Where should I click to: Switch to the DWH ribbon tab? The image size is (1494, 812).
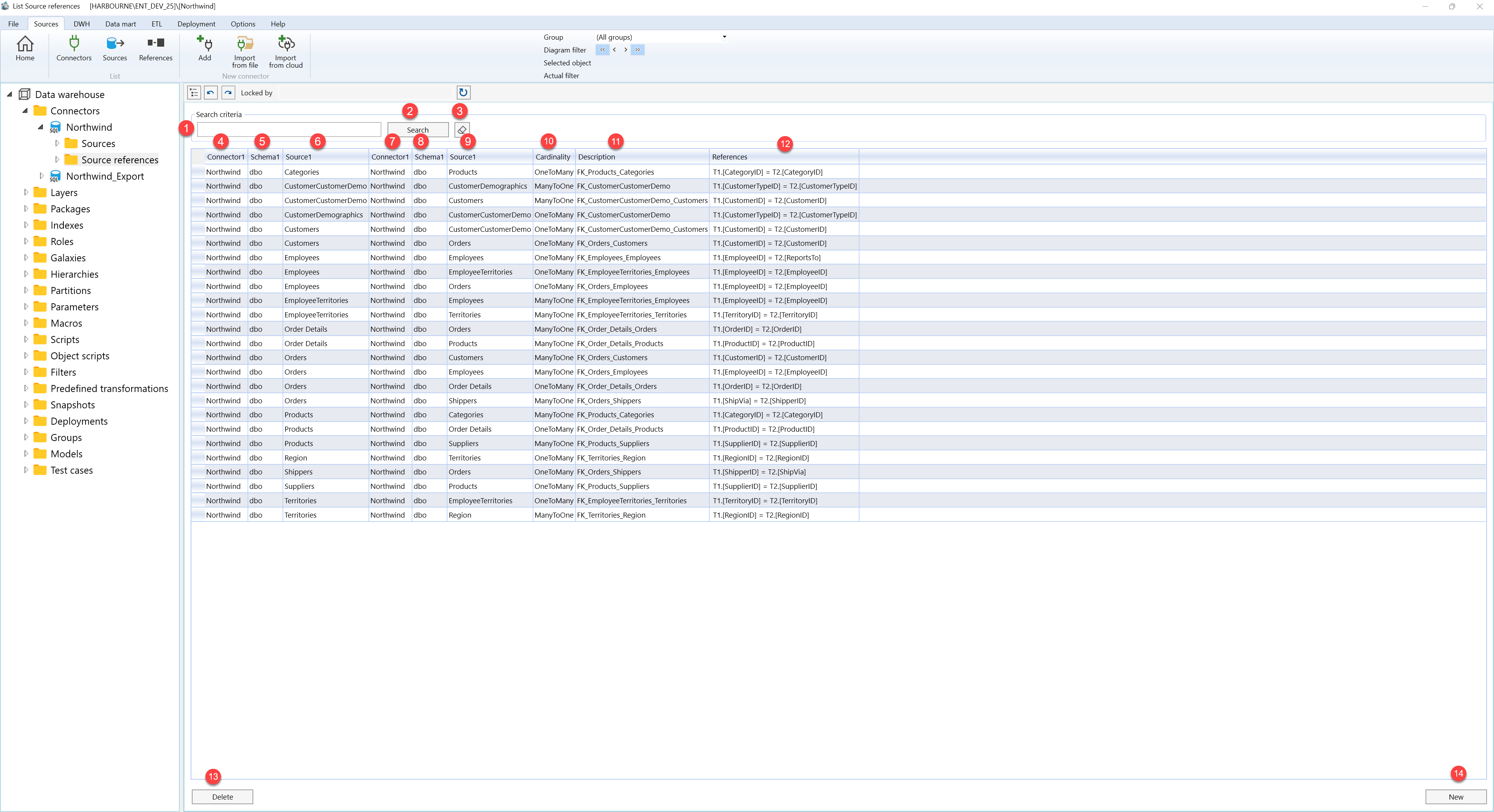(82, 24)
